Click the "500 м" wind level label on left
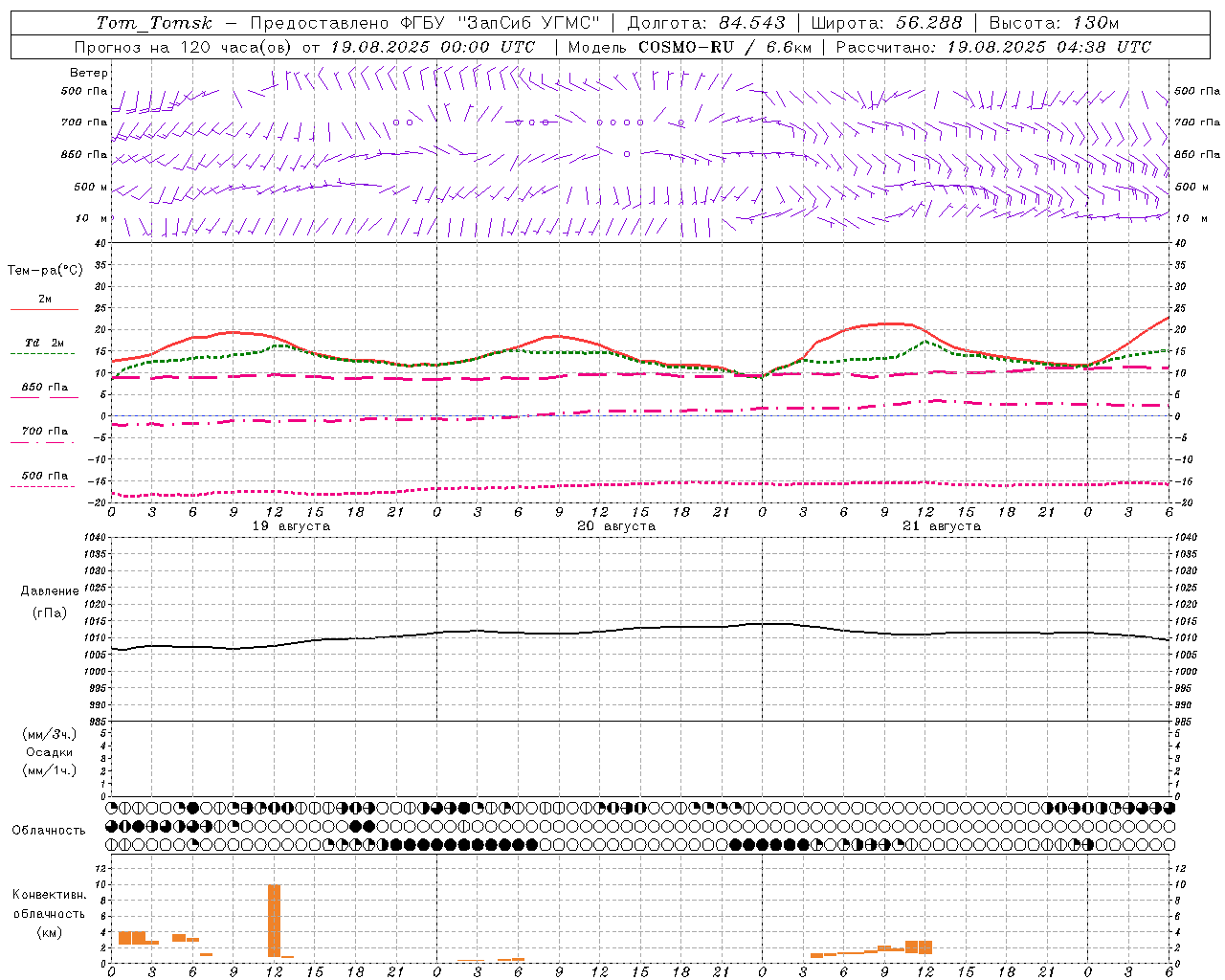 (91, 187)
